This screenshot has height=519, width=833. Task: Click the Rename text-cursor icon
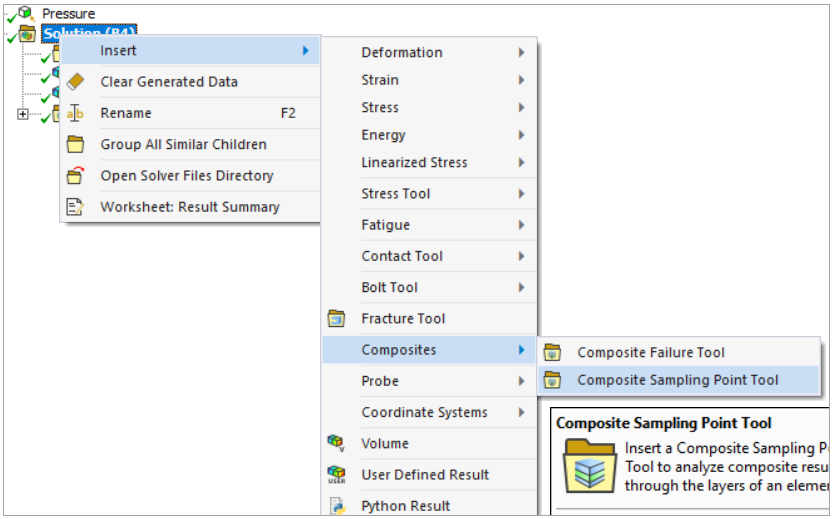coord(75,113)
